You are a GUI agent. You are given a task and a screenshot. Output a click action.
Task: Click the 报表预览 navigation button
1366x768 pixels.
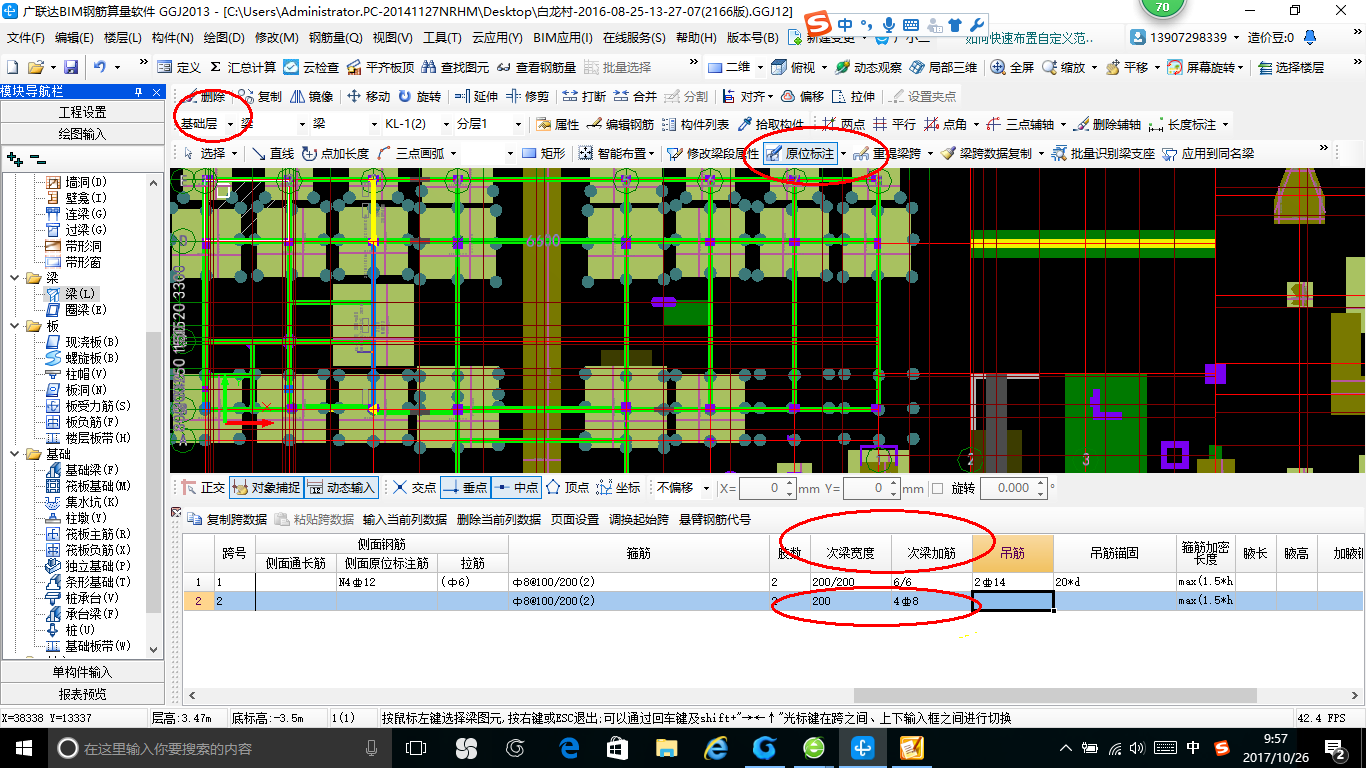(81, 694)
